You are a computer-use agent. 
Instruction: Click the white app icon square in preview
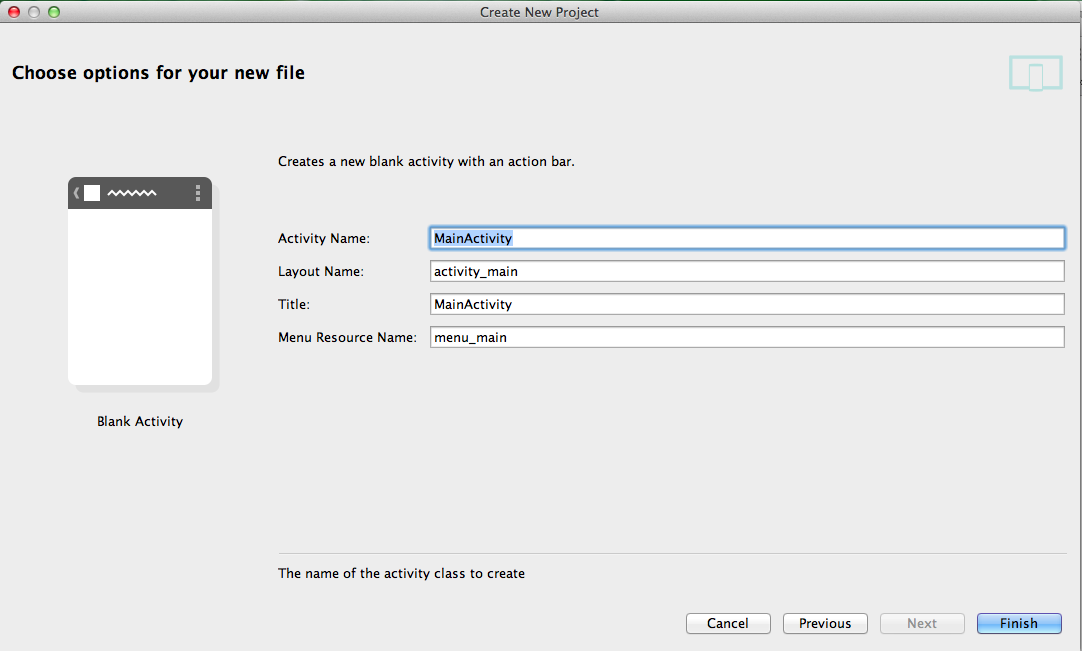point(92,193)
